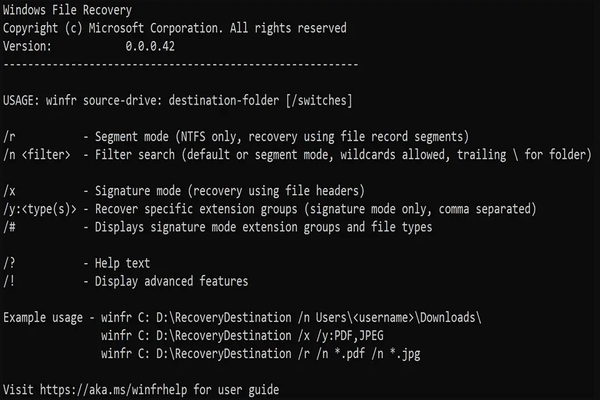Click the /x switch text

point(9,190)
